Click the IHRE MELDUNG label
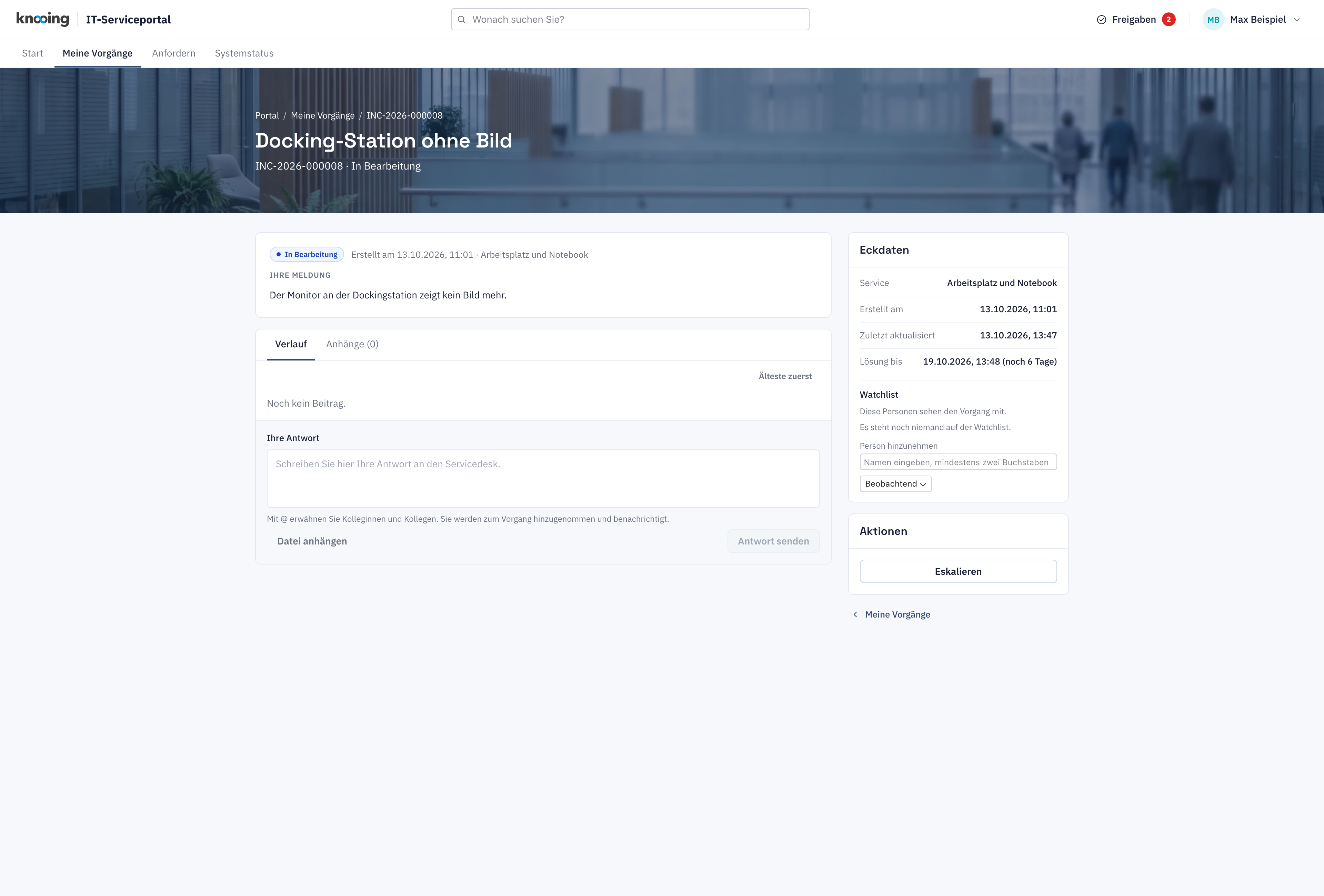 [x=300, y=275]
